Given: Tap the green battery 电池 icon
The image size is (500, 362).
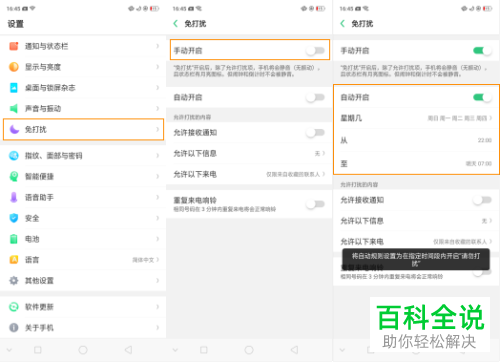Looking at the screenshot, I should pos(14,239).
